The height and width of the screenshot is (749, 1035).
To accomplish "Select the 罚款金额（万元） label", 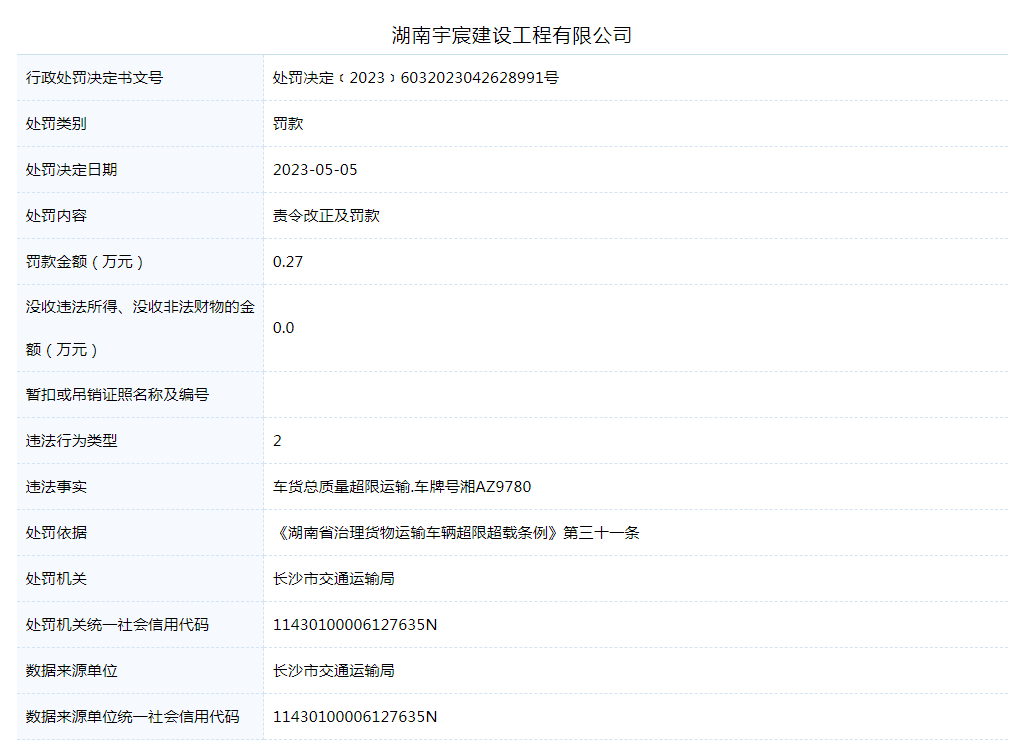I will pos(84,262).
